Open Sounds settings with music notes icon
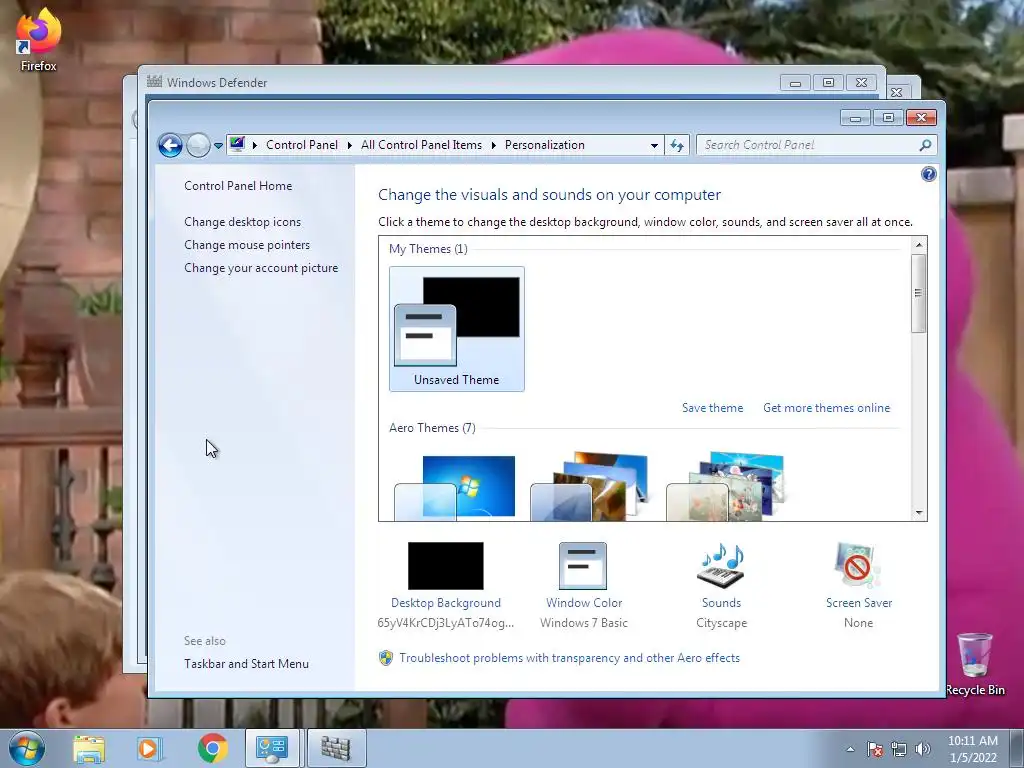Viewport: 1024px width, 768px height. coord(721,585)
